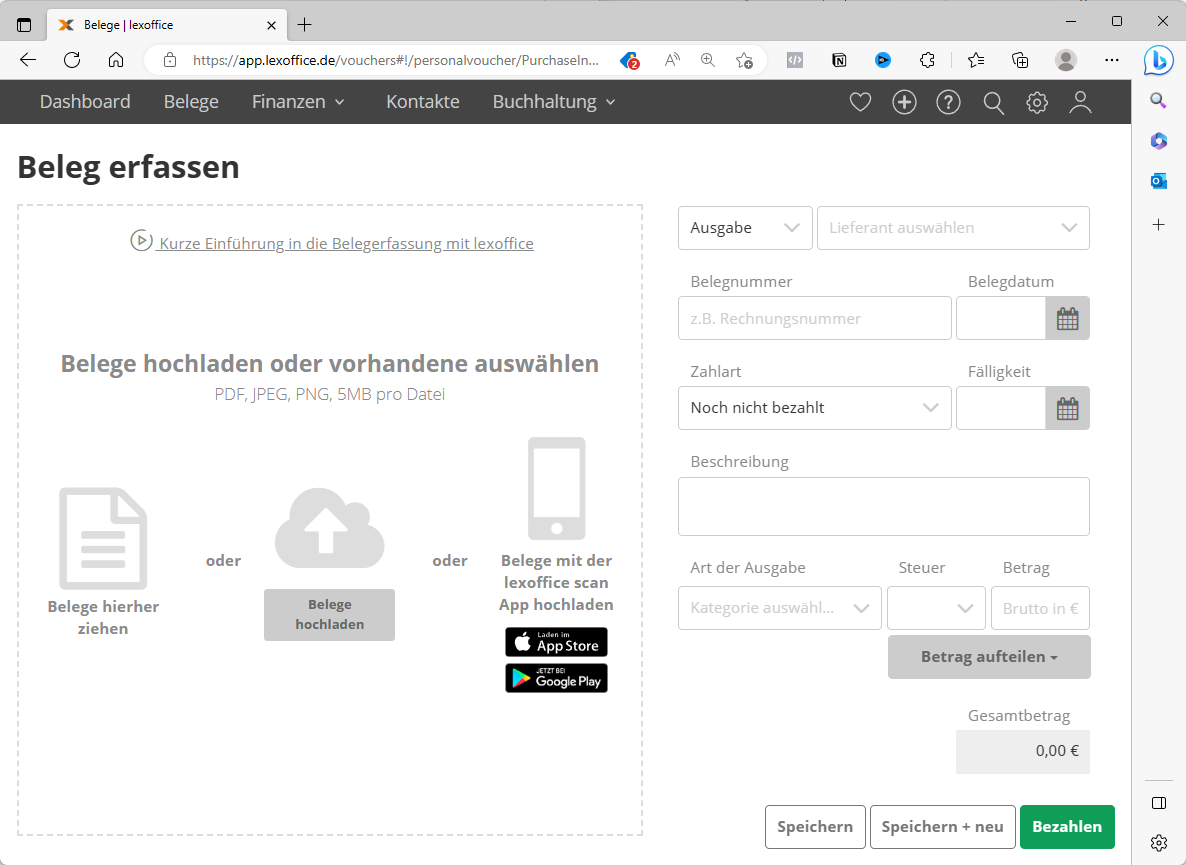Navigate to Kontakte
This screenshot has height=865, width=1186.
point(422,101)
